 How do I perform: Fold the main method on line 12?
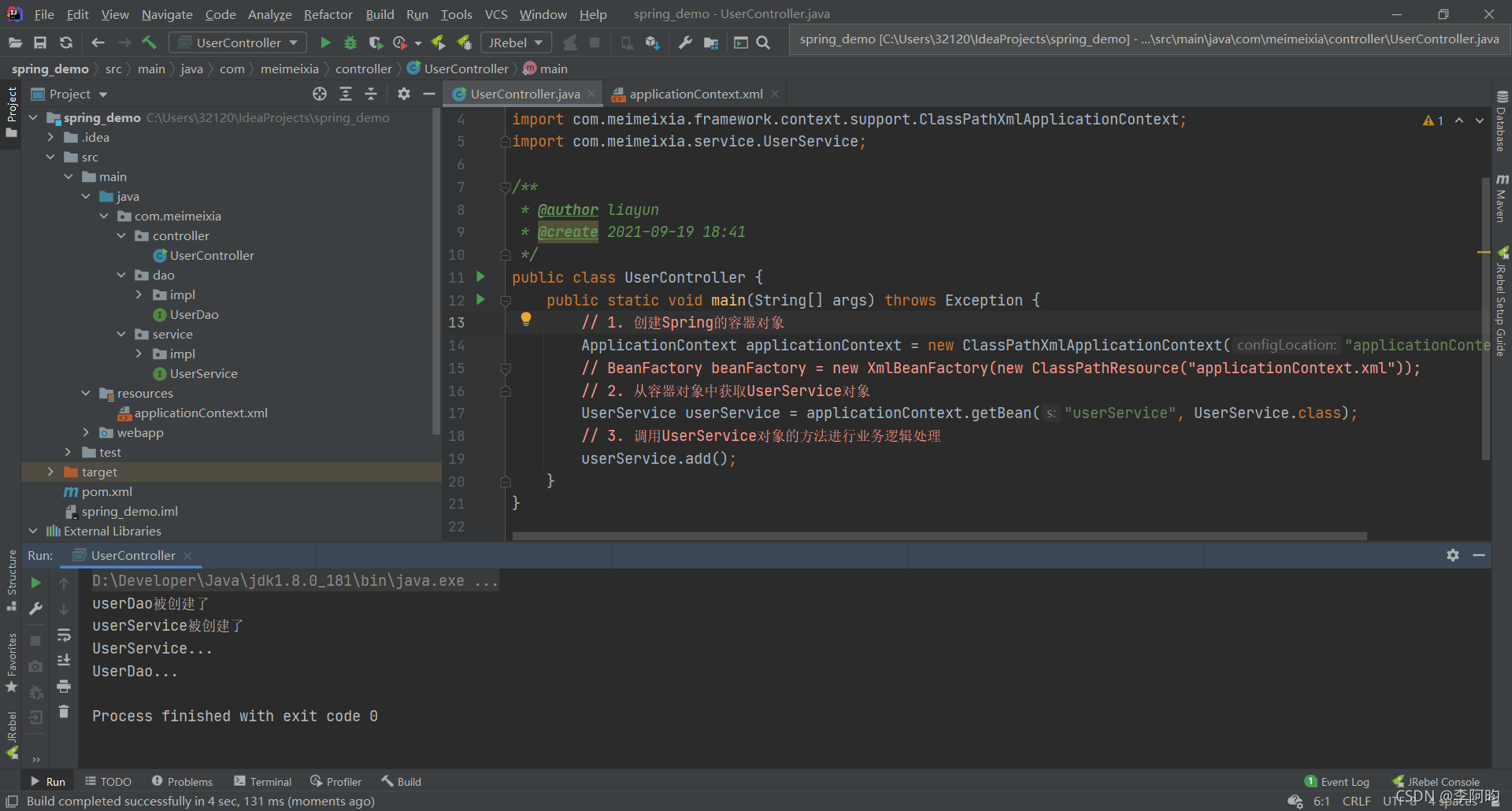[x=506, y=300]
